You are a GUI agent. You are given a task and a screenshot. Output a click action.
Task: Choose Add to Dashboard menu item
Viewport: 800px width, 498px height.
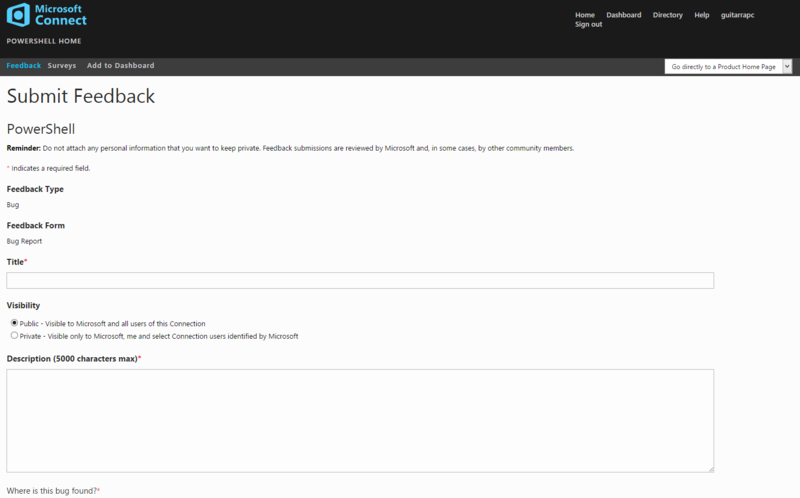[120, 65]
